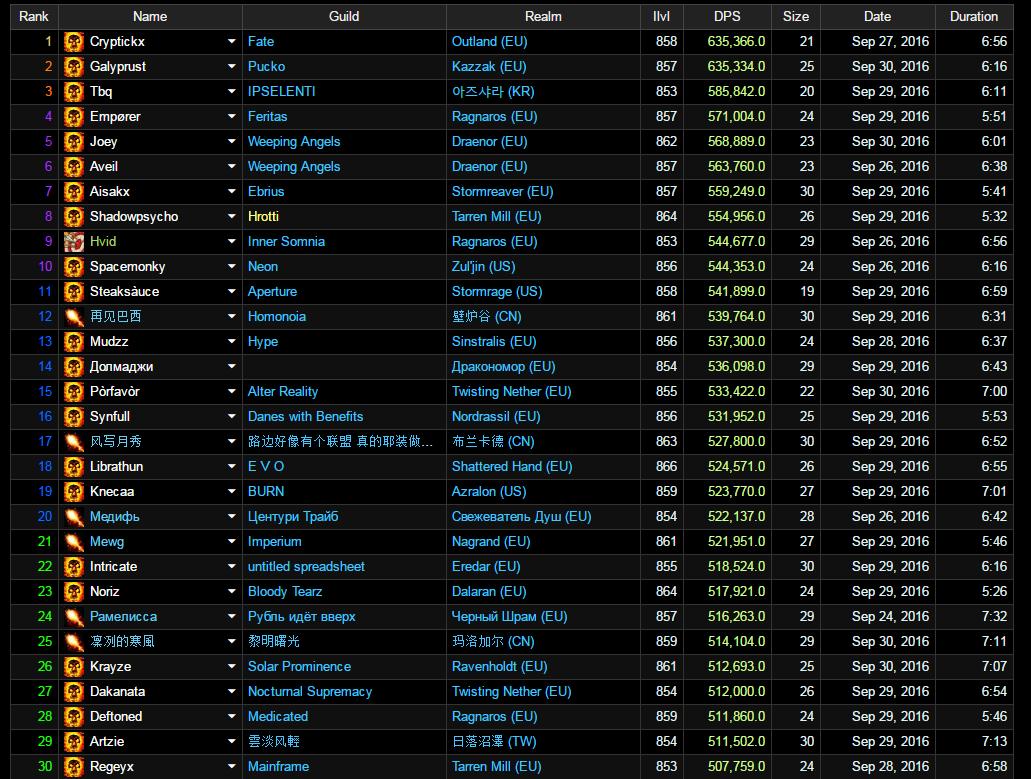Screen dimensions: 1031x779
Task: Open the Stormrage (US) realm link
Action: [497, 291]
